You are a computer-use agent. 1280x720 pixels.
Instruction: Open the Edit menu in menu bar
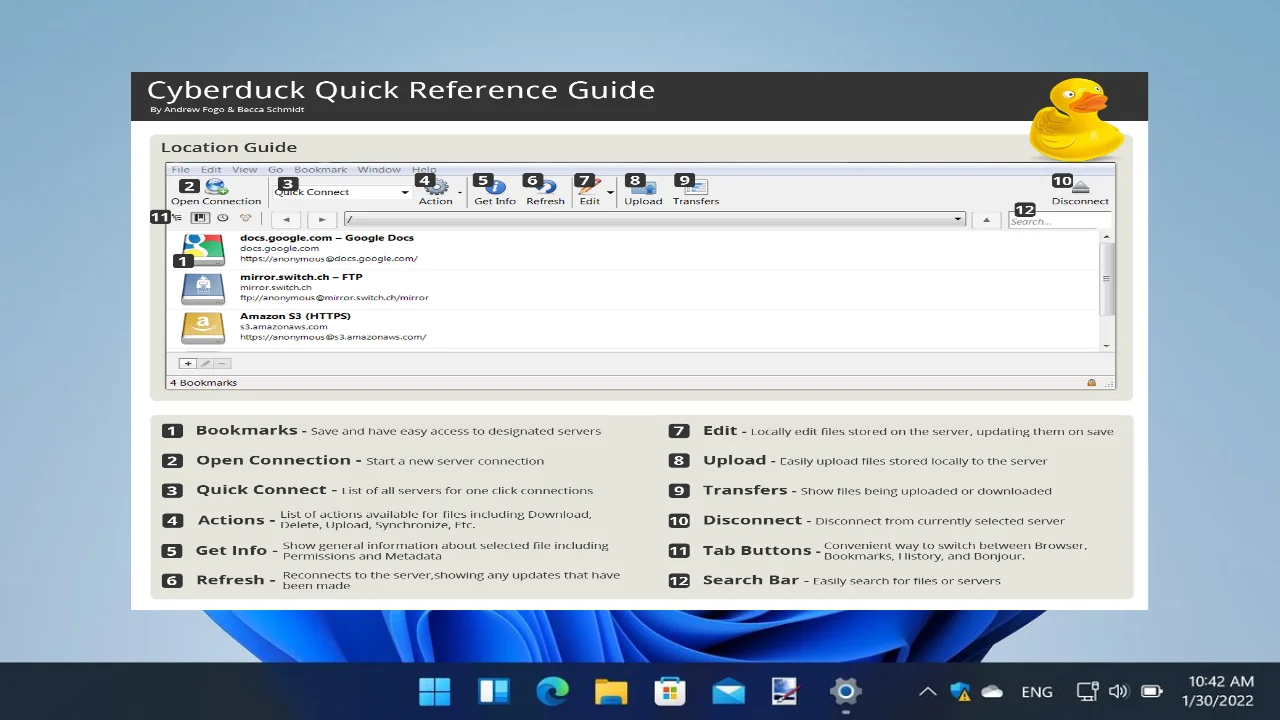tap(211, 170)
